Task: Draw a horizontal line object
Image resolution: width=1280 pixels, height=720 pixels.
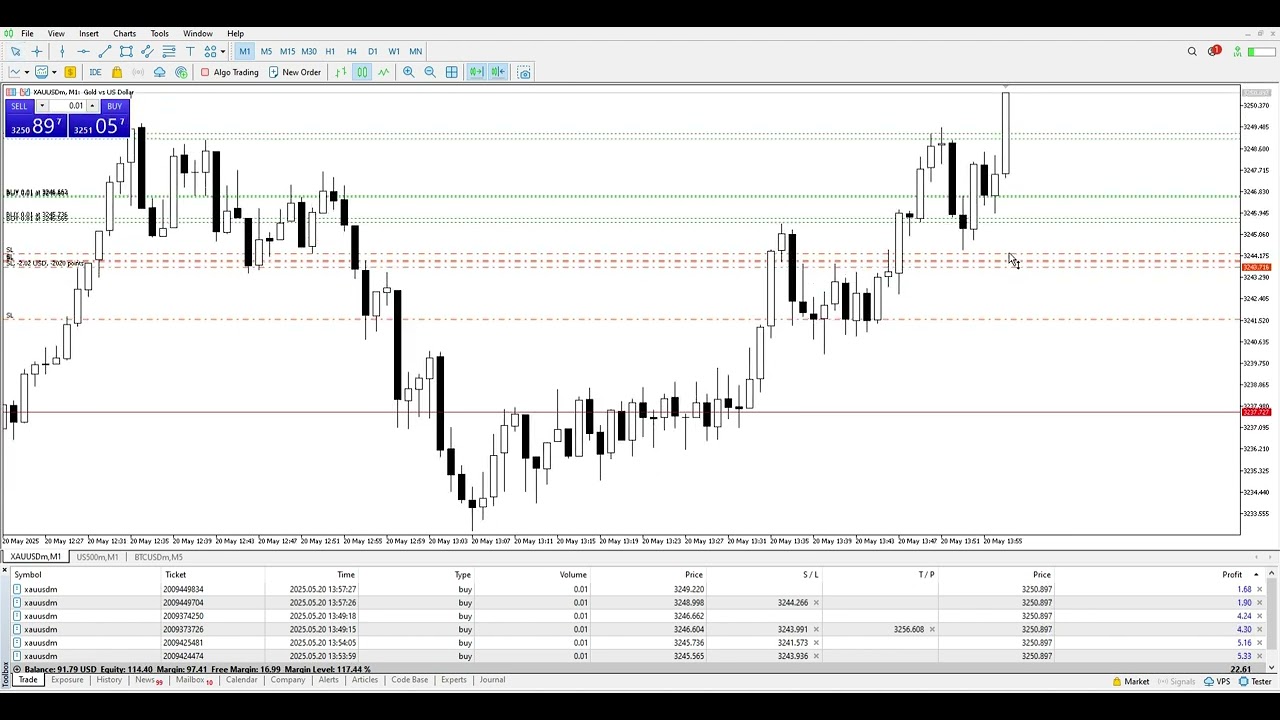Action: click(83, 51)
